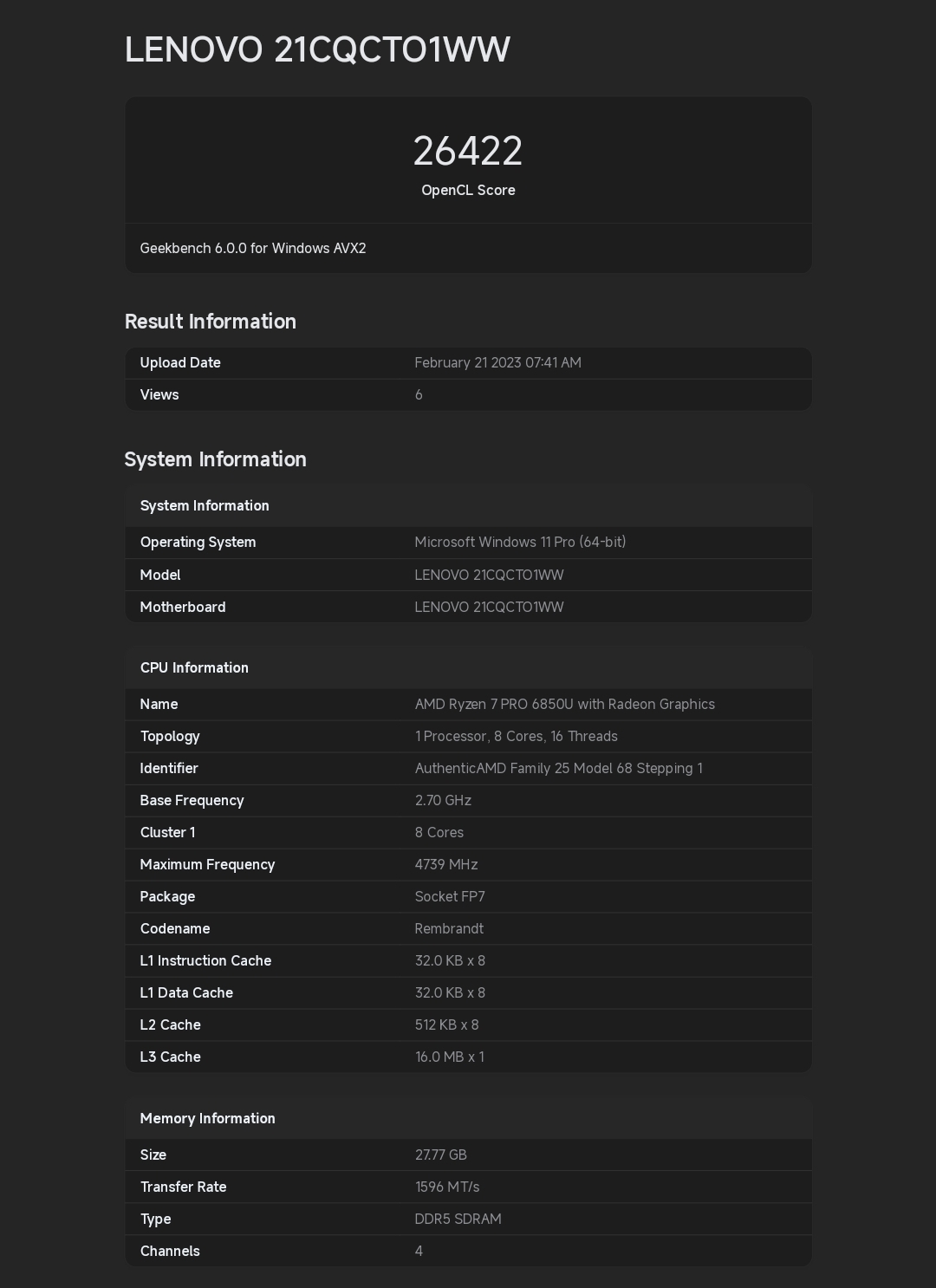This screenshot has width=936, height=1288.
Task: Click the 4739 MHz value
Action: pyautogui.click(x=446, y=864)
